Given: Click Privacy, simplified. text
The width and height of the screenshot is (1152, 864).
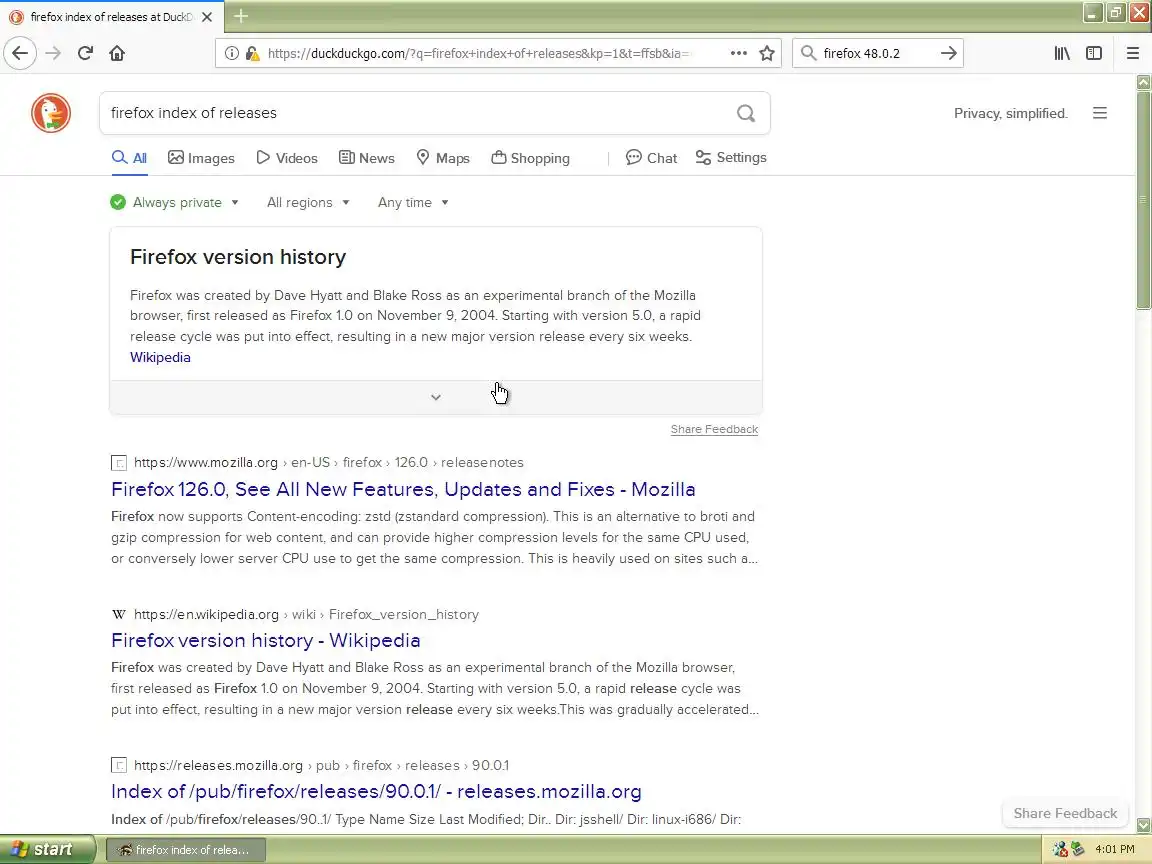Looking at the screenshot, I should [x=1011, y=113].
